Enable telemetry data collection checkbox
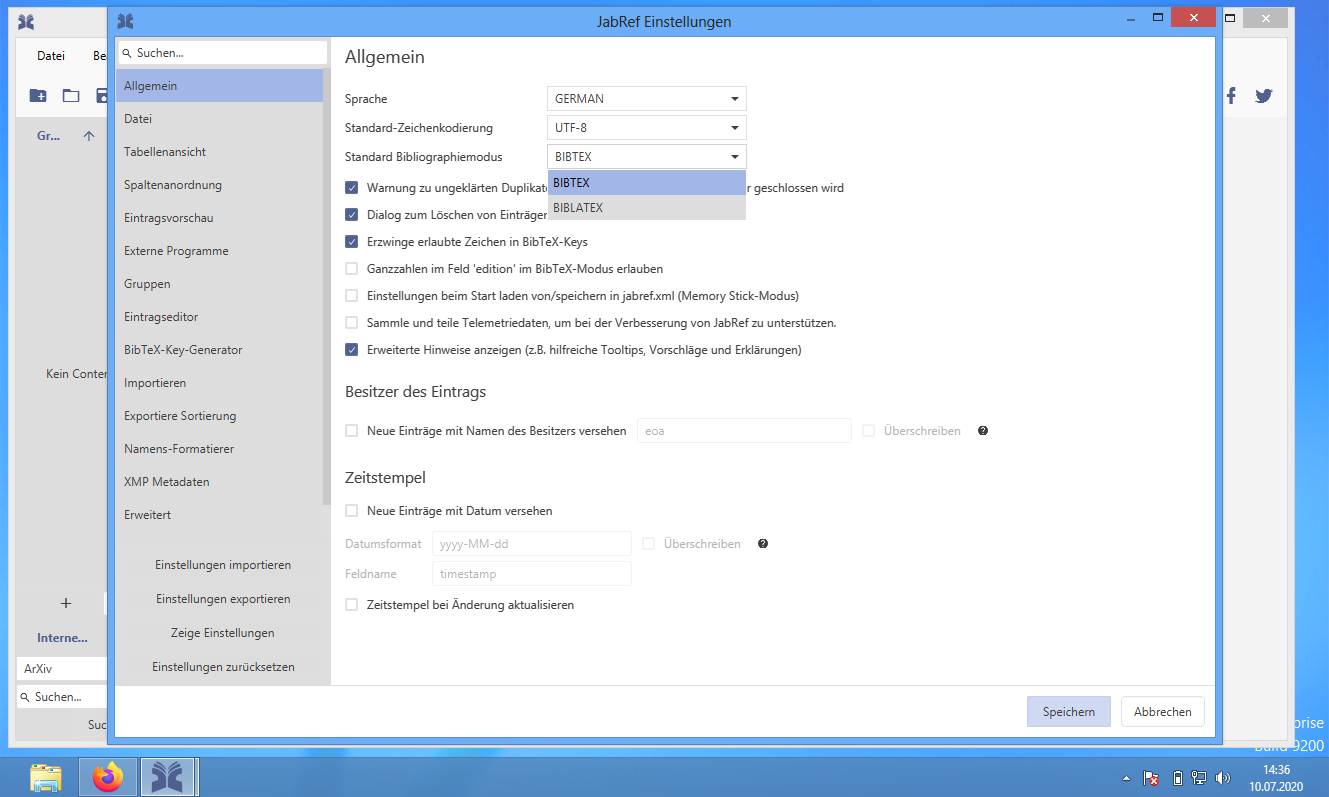This screenshot has width=1329, height=797. (352, 323)
